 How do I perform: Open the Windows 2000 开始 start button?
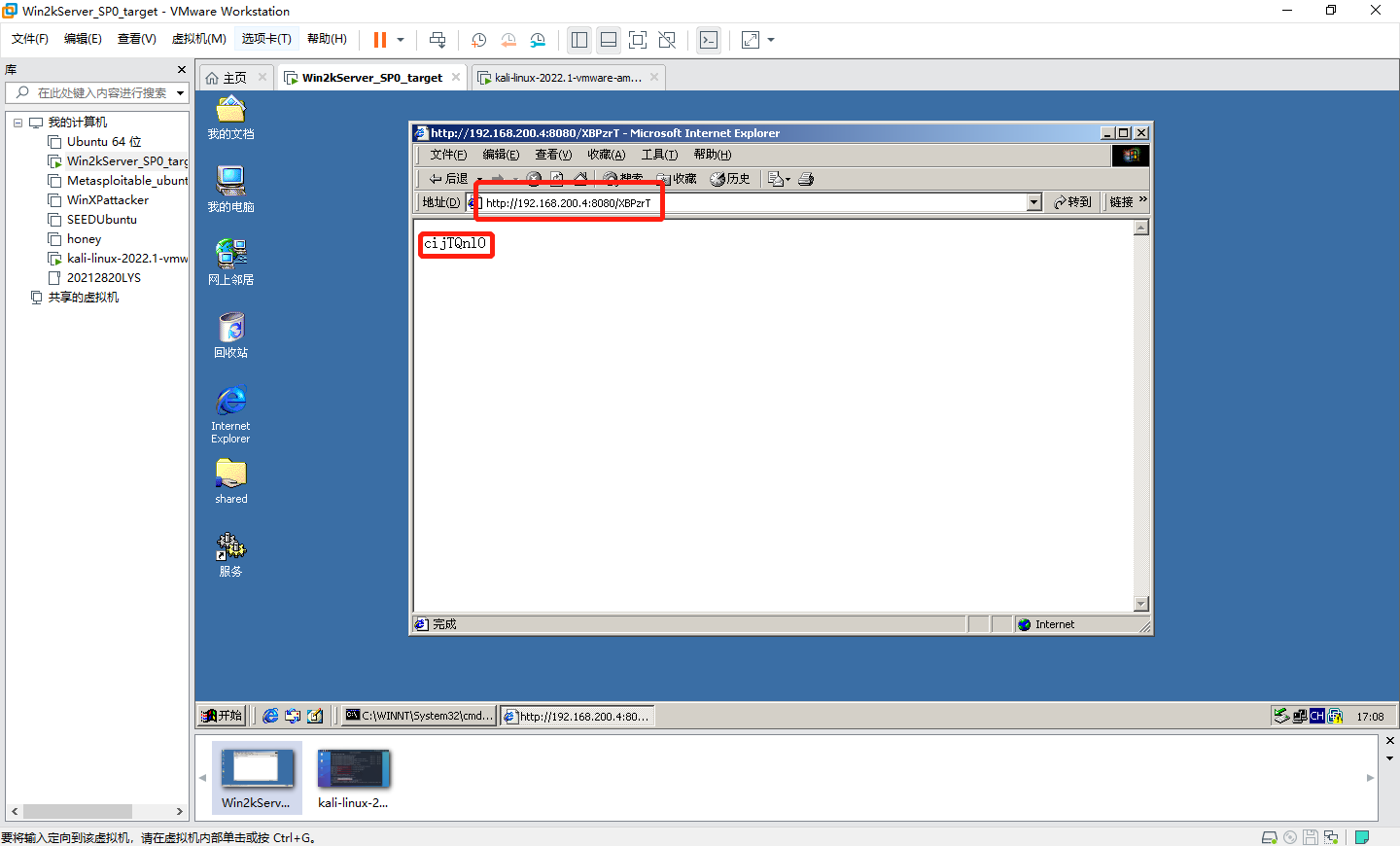[x=222, y=716]
